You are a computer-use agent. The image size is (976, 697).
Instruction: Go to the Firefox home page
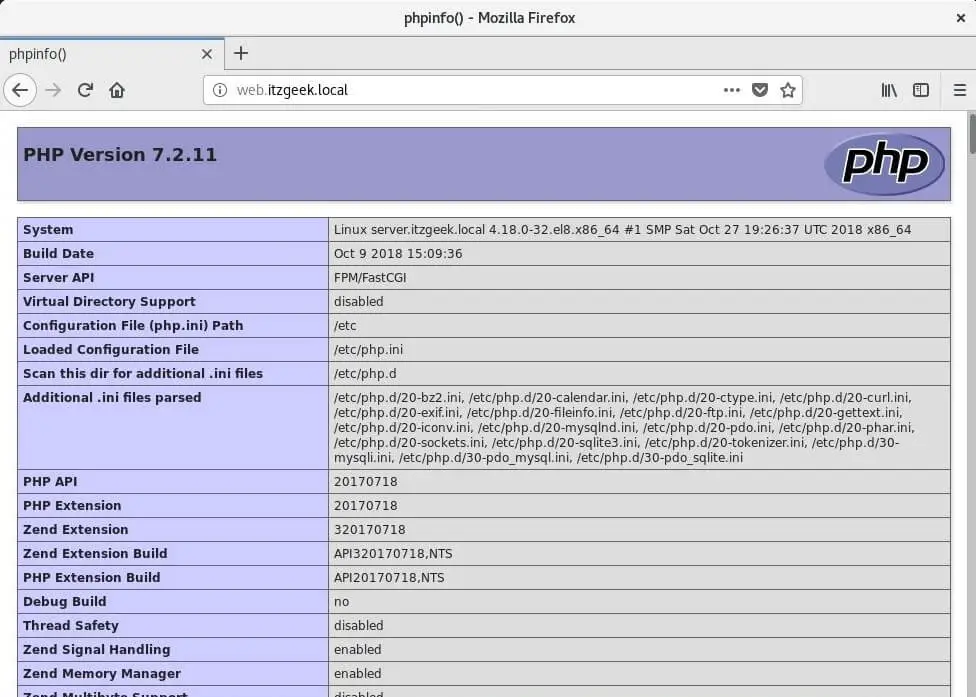point(117,90)
